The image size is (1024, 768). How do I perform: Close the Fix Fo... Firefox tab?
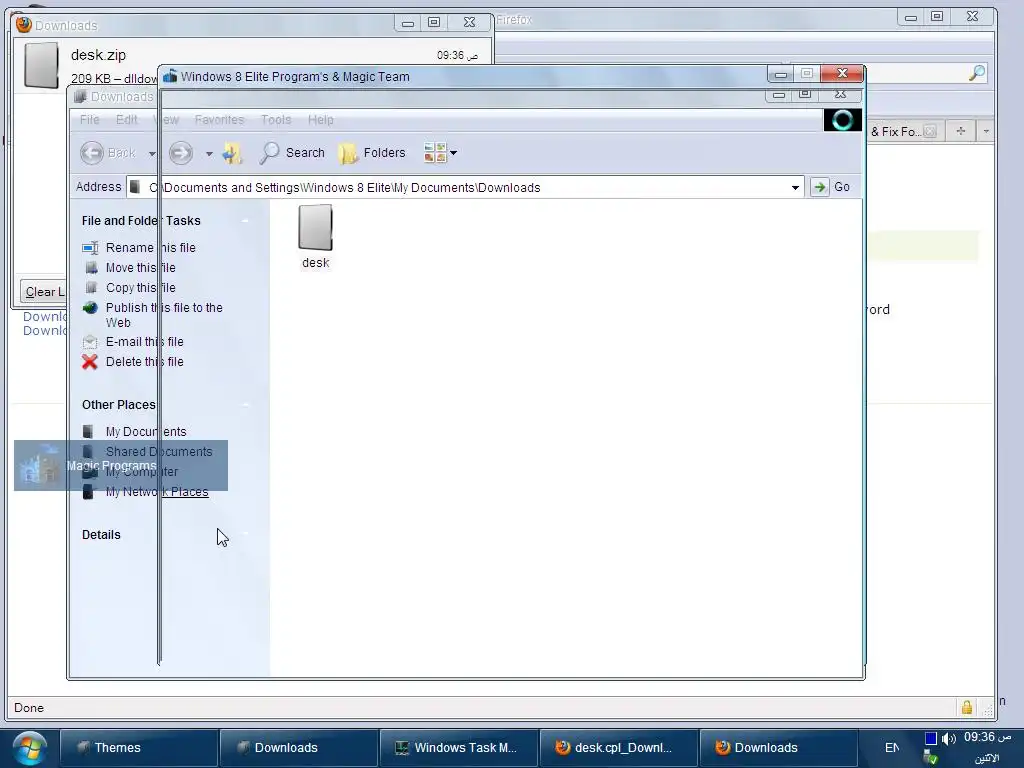pos(931,131)
